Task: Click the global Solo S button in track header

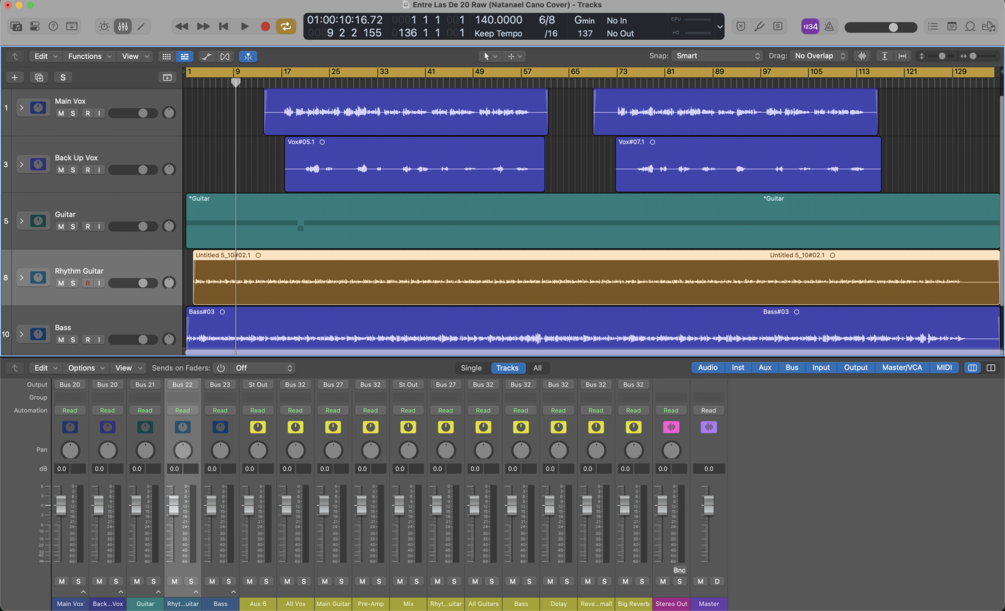Action: [63, 78]
